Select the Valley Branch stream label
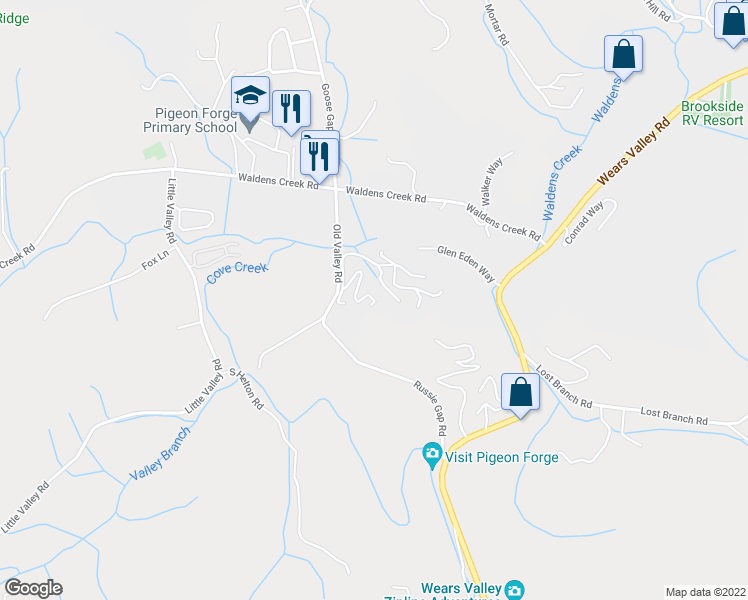 (160, 454)
